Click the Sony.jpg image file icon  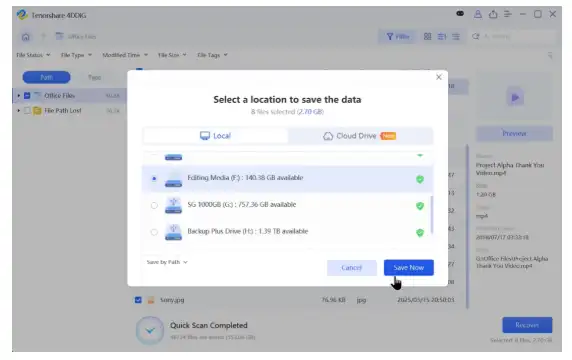click(x=151, y=300)
